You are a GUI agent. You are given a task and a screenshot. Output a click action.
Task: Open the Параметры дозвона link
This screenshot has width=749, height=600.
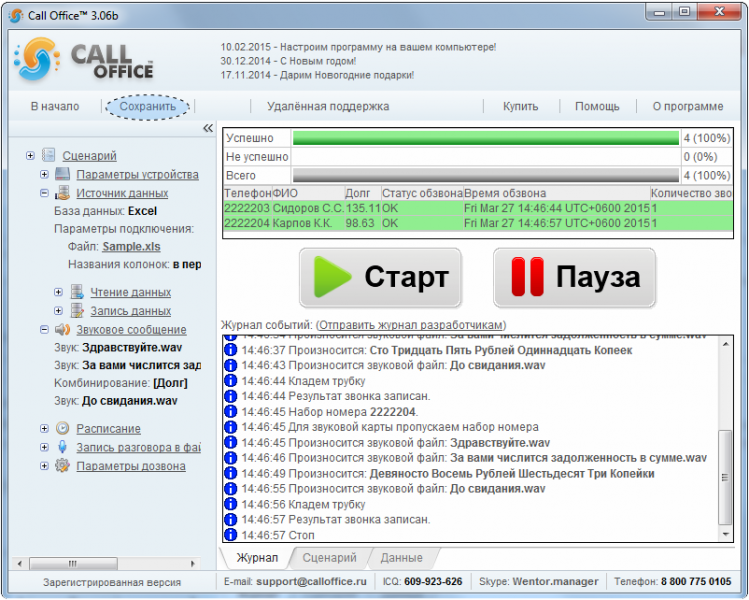pyautogui.click(x=131, y=466)
